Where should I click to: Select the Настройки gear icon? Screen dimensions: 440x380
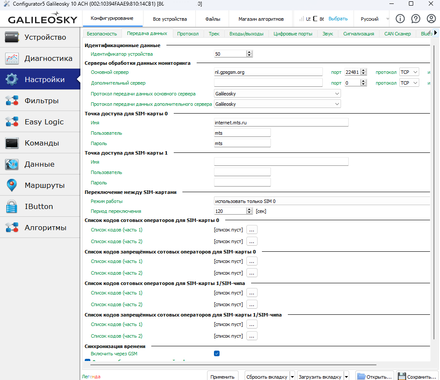pos(12,79)
